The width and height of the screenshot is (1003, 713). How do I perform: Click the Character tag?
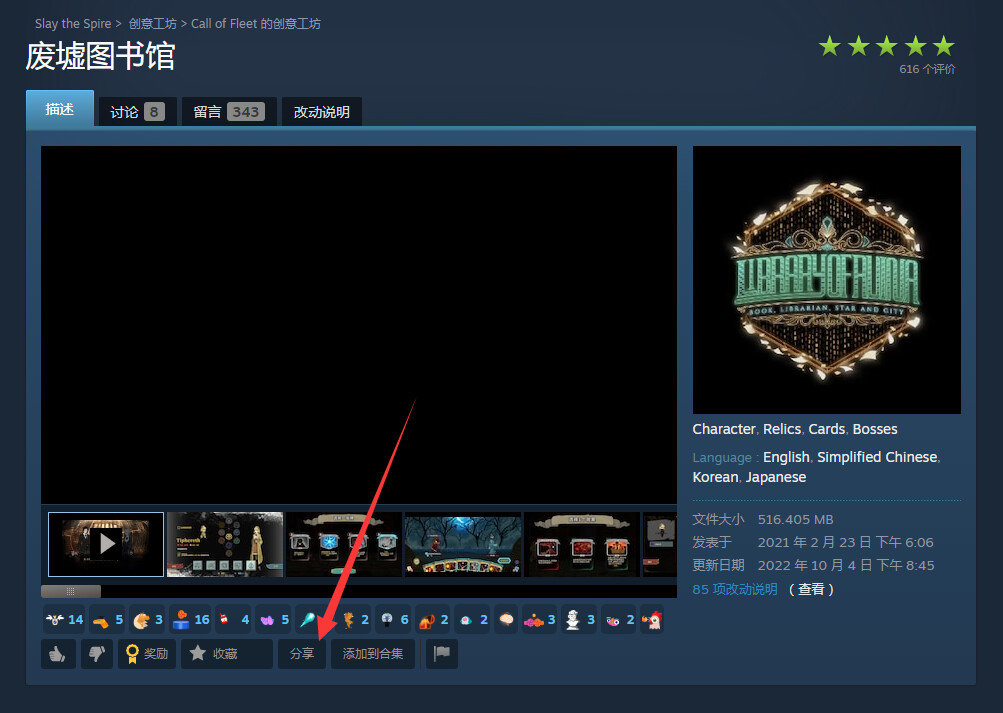pos(724,429)
